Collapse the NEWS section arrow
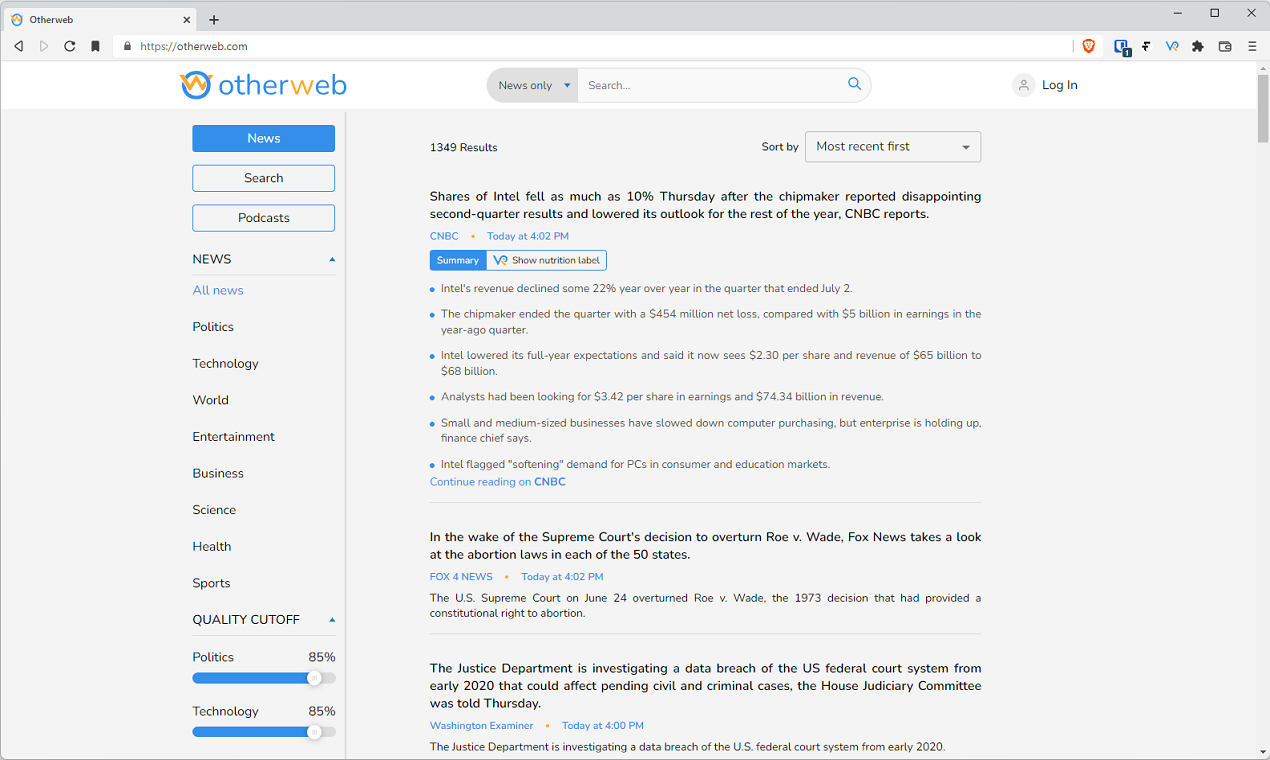 (332, 259)
